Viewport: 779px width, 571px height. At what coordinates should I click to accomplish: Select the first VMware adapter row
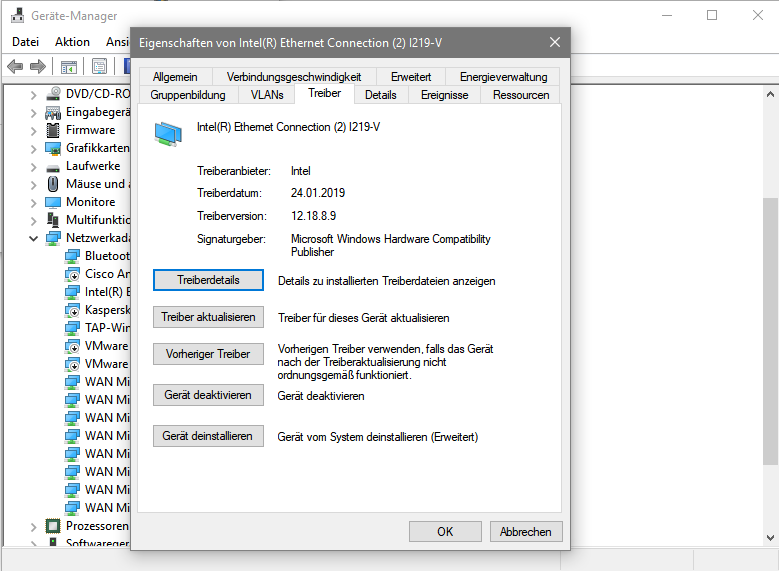tap(97, 346)
